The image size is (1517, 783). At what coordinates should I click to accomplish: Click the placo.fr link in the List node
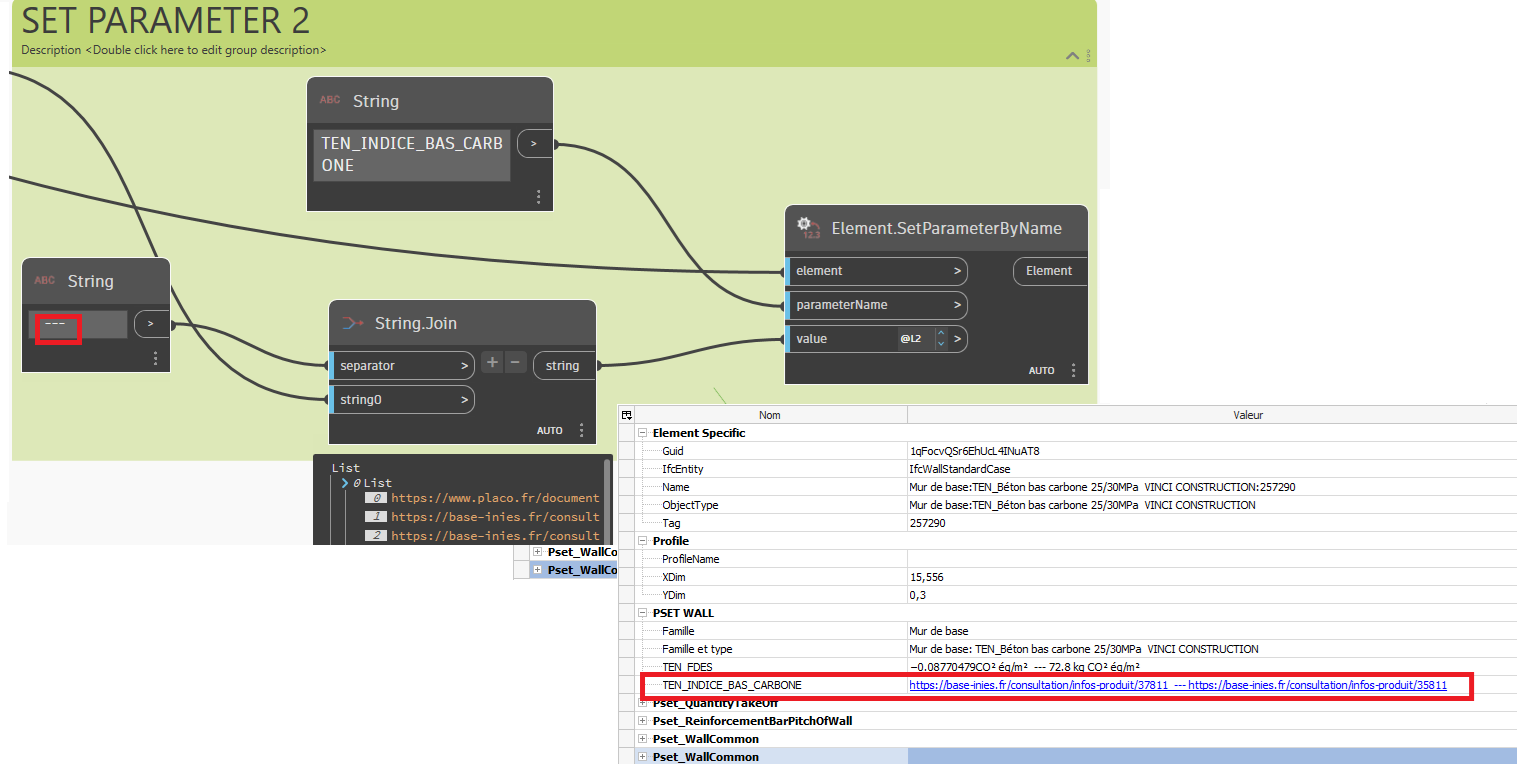496,498
